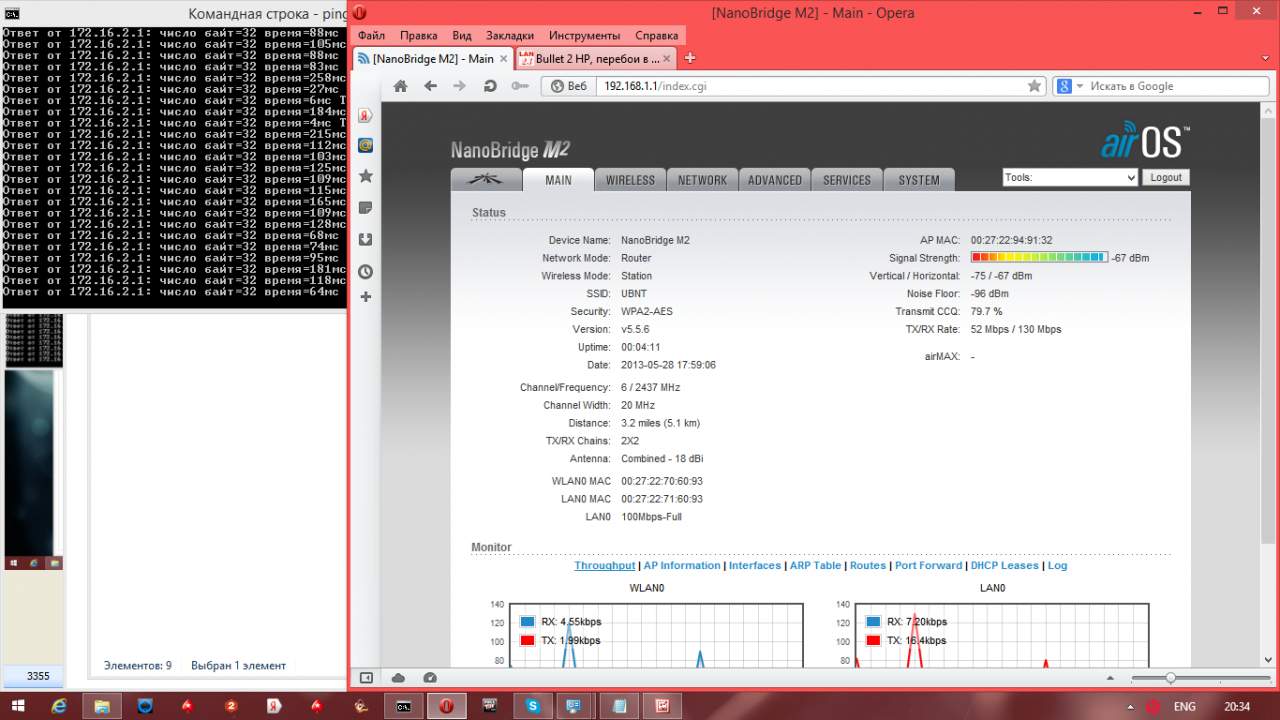This screenshot has height=720, width=1280.
Task: Switch to the SERVICES tab
Action: click(847, 180)
